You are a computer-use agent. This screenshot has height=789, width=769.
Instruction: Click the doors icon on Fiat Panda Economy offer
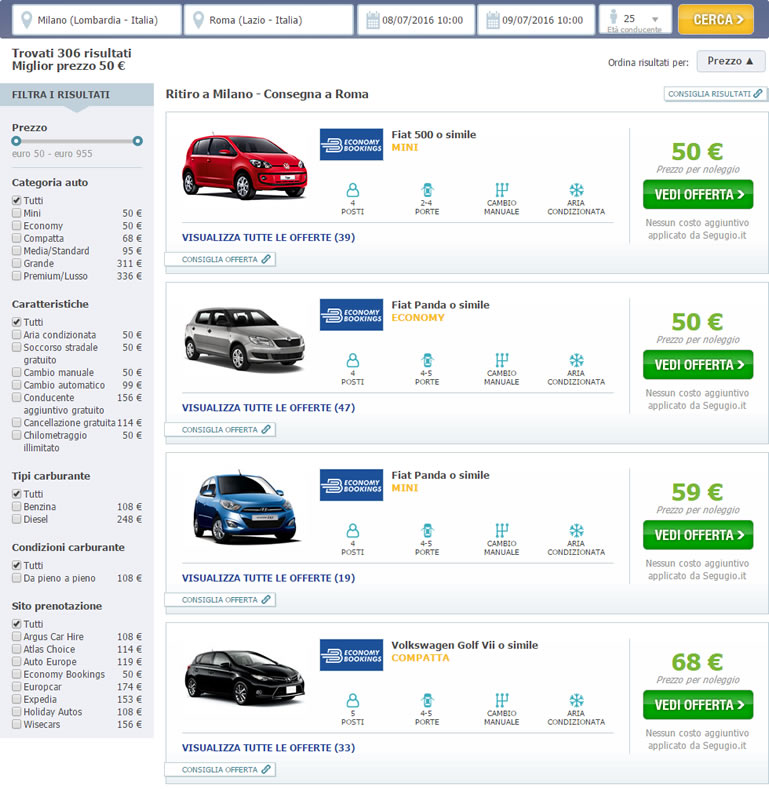tap(427, 360)
